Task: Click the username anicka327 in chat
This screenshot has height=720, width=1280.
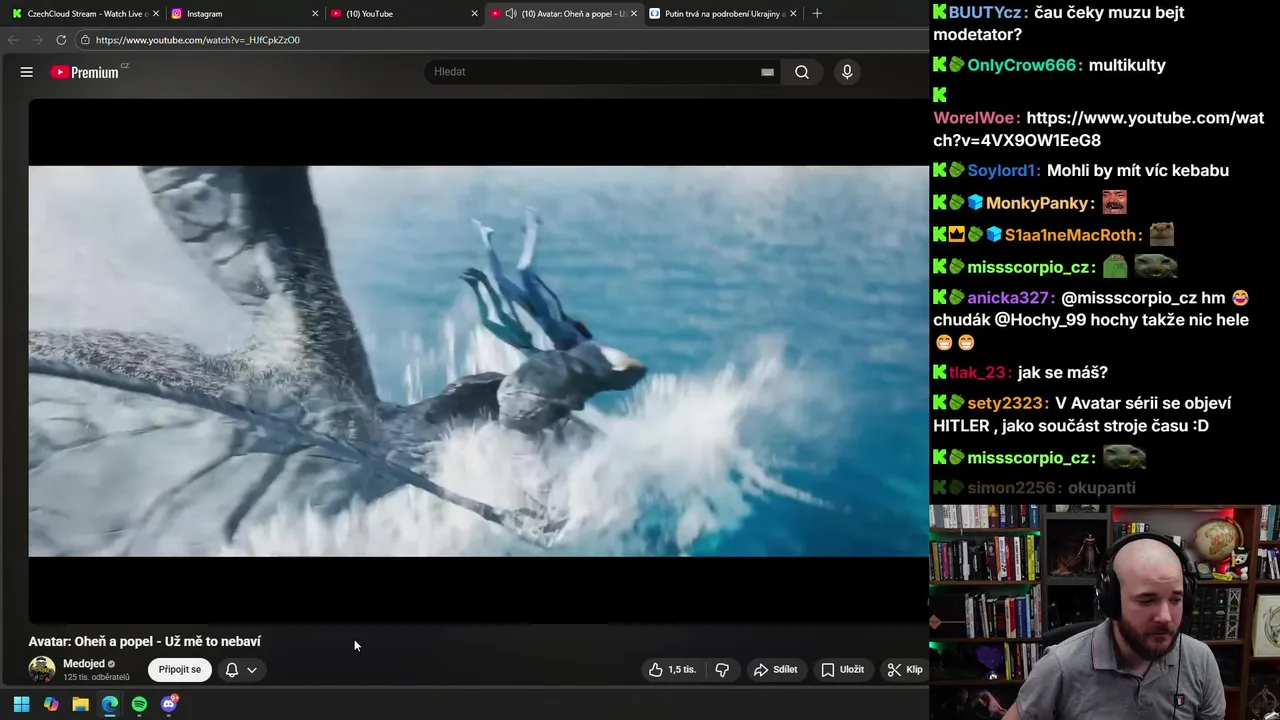Action: (x=1008, y=298)
